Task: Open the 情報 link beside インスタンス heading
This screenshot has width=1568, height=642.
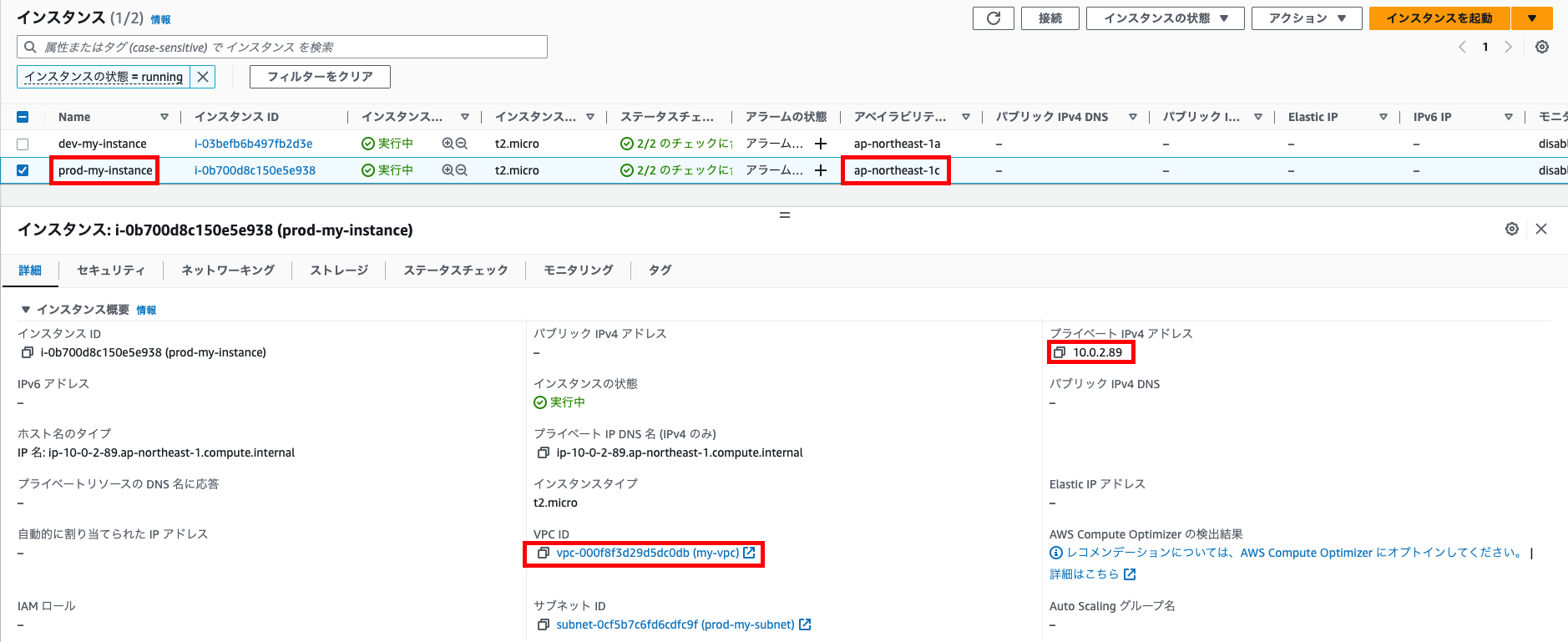Action: coord(160,20)
